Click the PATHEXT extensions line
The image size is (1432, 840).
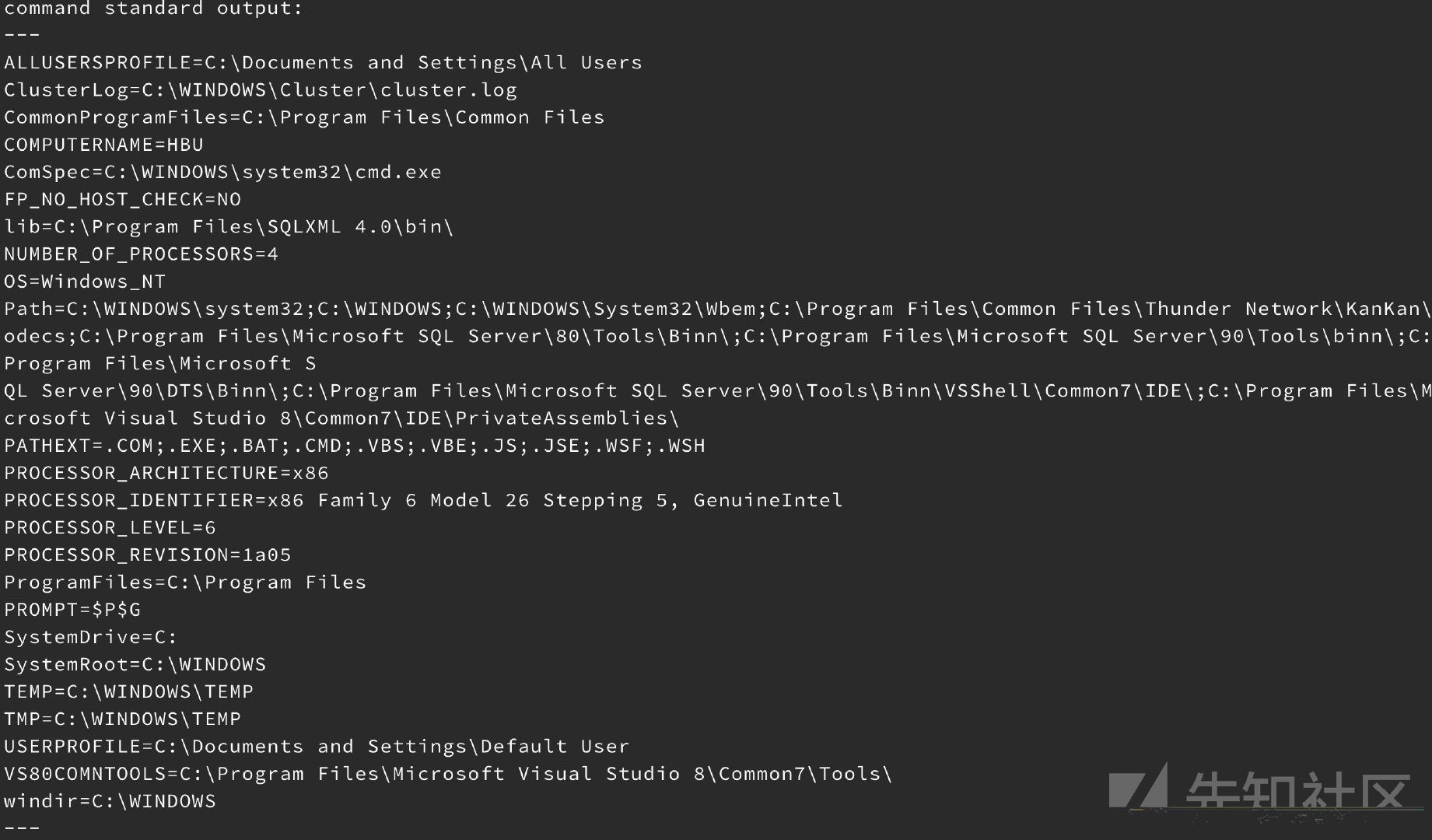click(355, 446)
